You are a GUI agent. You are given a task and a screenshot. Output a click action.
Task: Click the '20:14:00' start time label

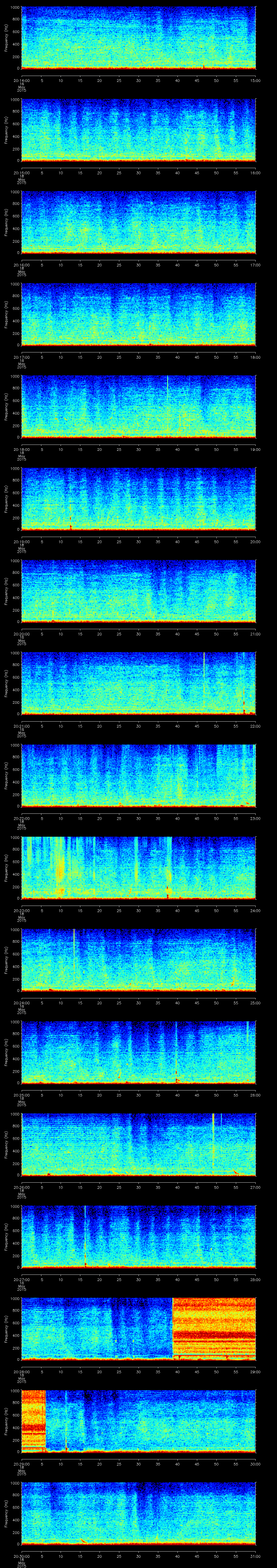21,80
